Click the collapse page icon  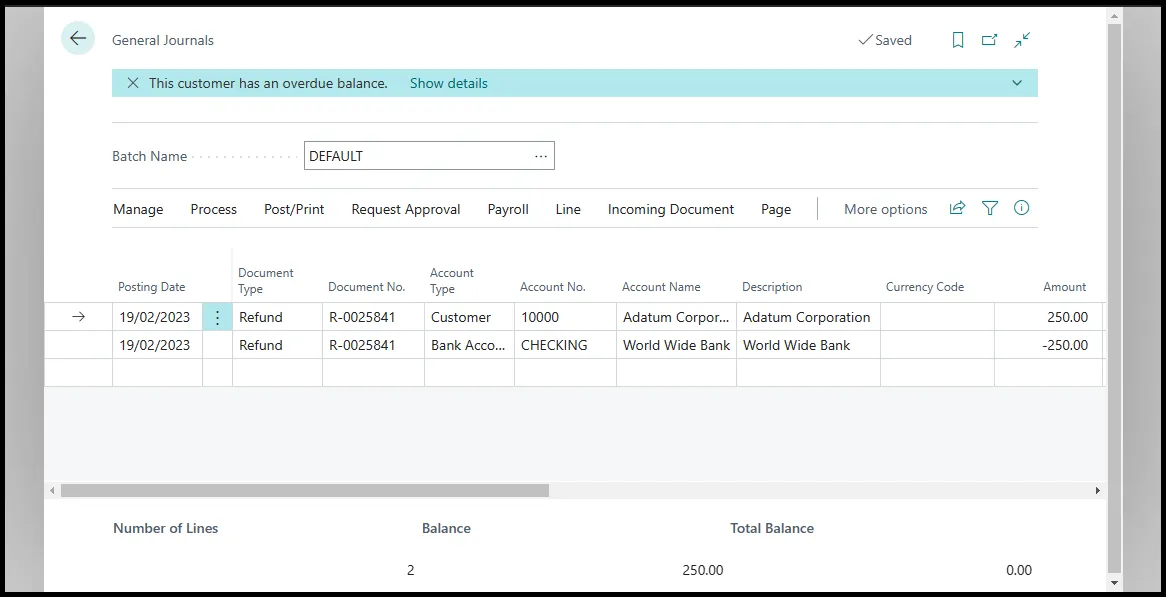(1022, 40)
